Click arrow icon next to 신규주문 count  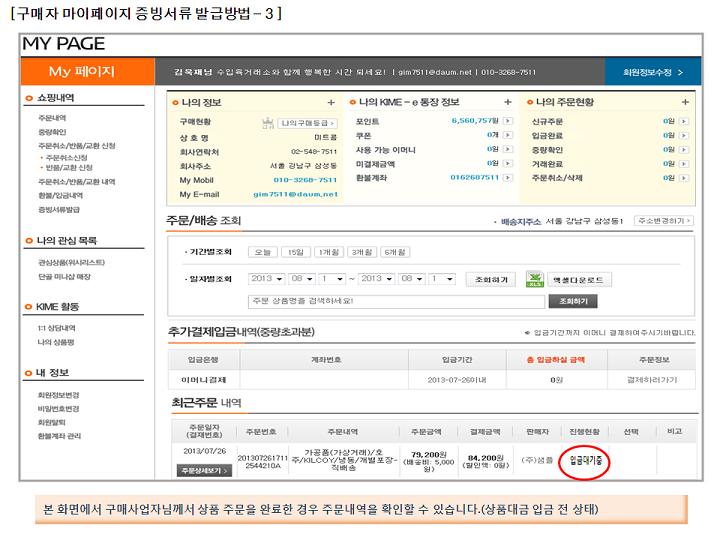[x=684, y=120]
